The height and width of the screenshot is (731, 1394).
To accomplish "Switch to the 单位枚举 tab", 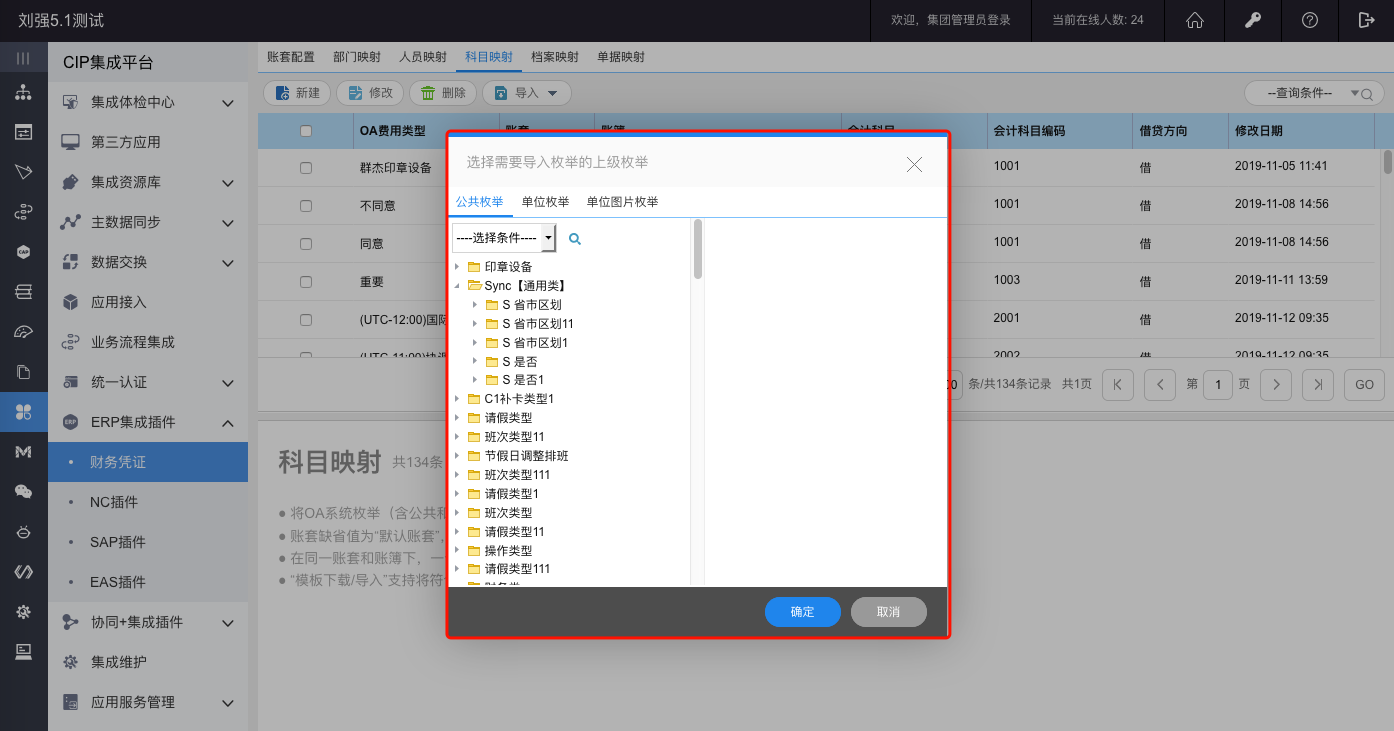I will tap(545, 202).
